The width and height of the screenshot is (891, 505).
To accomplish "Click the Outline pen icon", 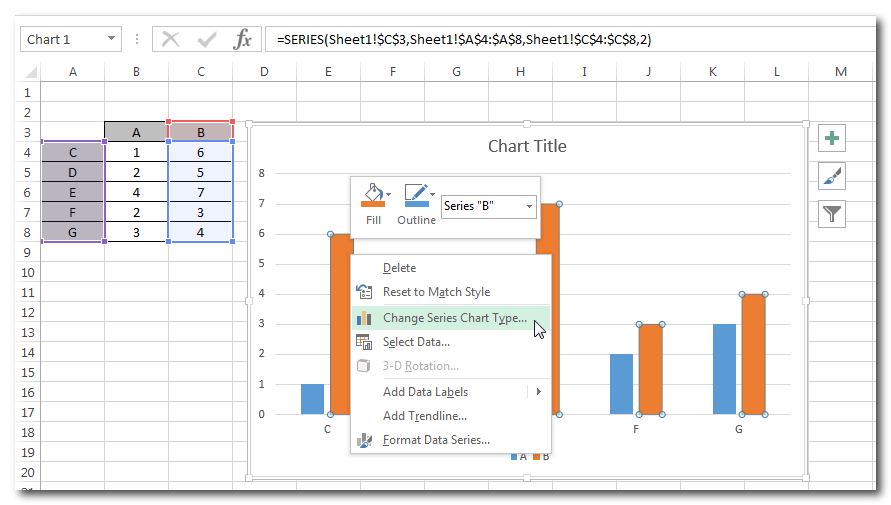I will point(415,195).
